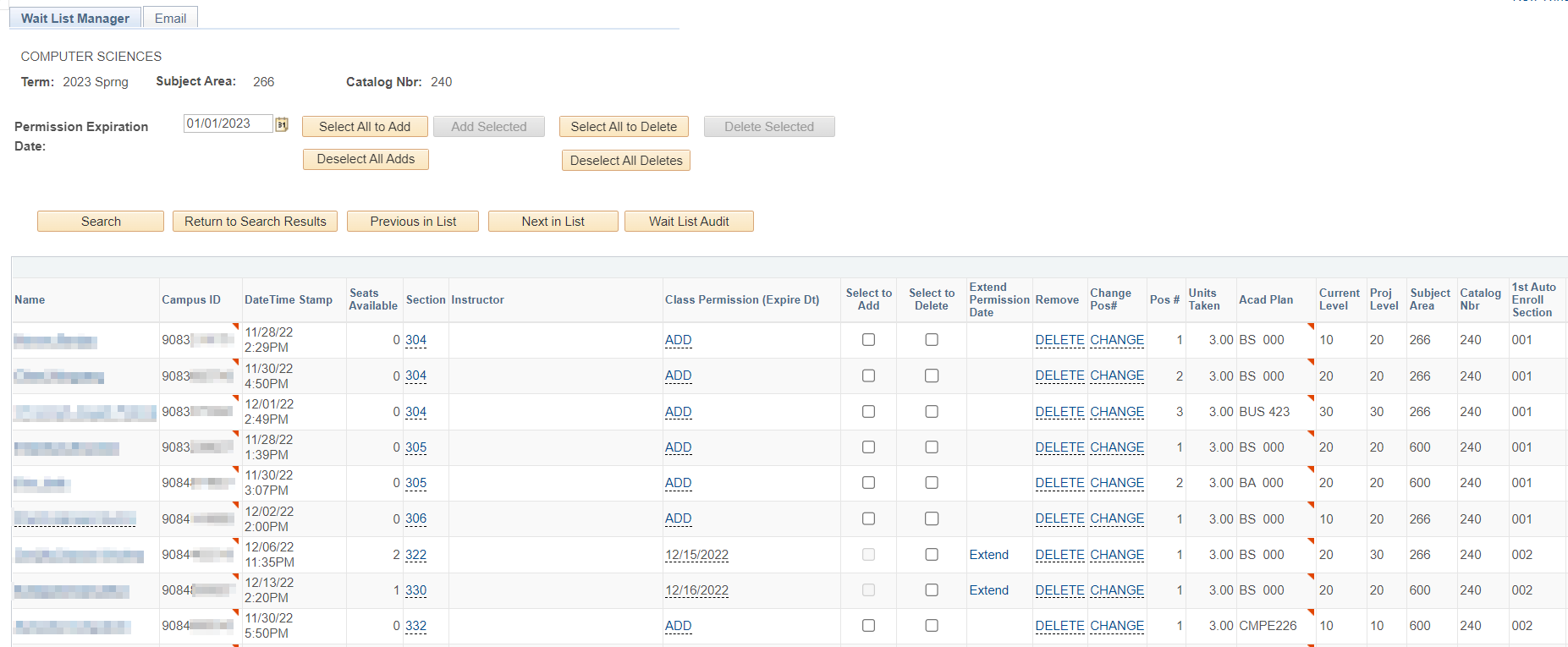Screen dimensions: 1568x647
Task: Check Select to Delete for section 330 row
Action: (x=932, y=590)
